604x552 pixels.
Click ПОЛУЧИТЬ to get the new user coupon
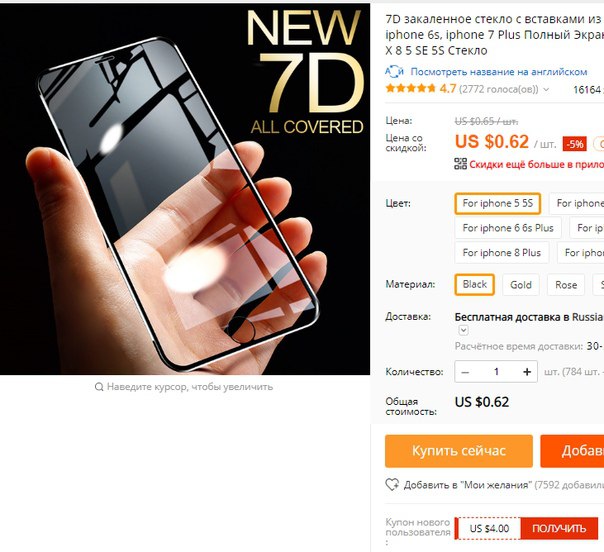pos(559,529)
